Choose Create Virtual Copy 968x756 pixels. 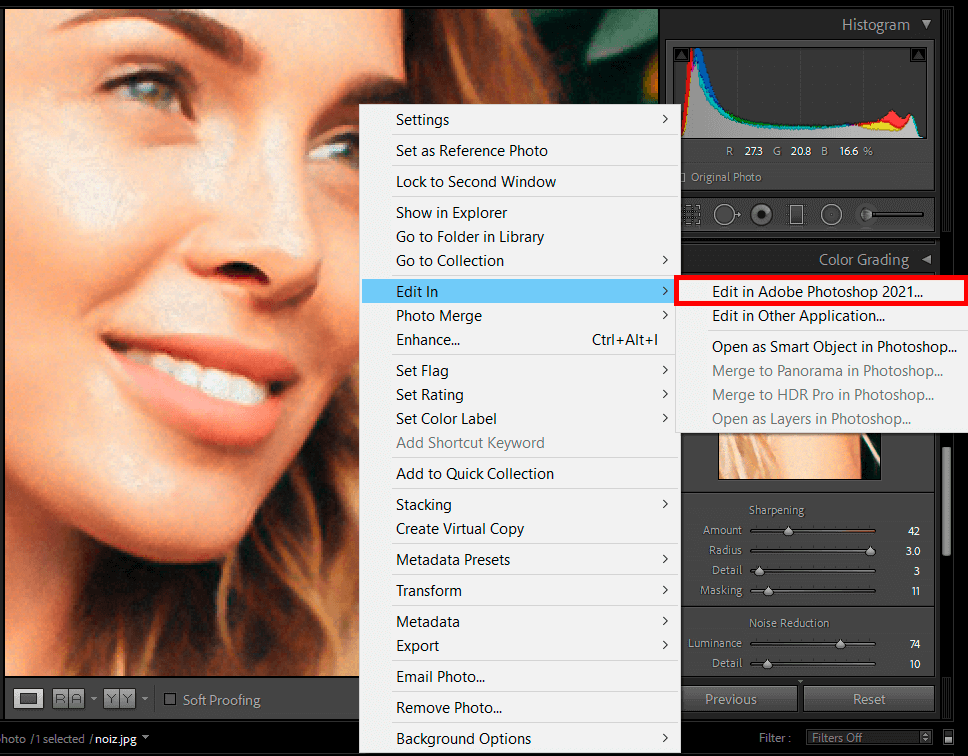[520, 529]
